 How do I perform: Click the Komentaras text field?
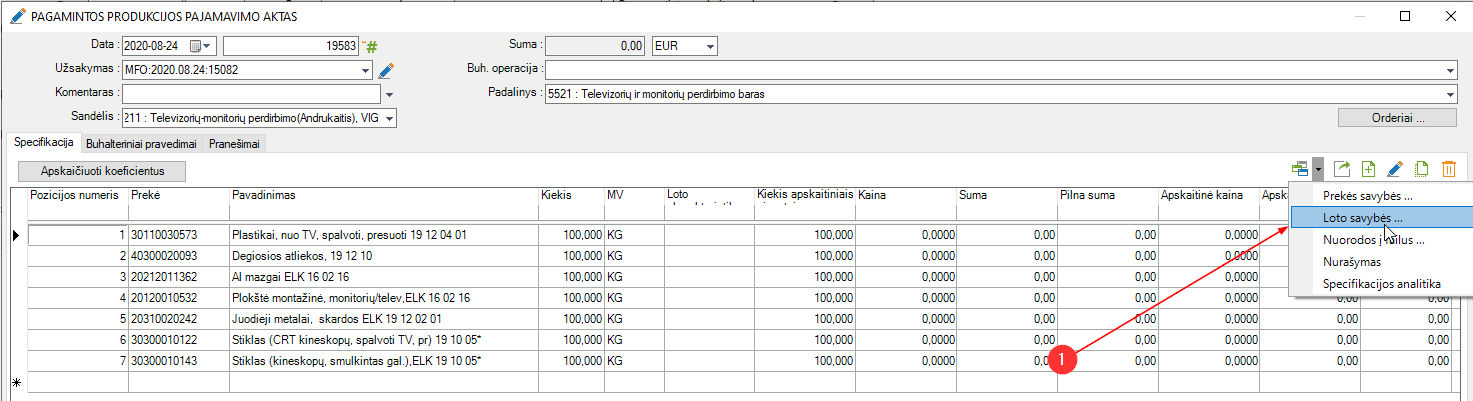251,94
